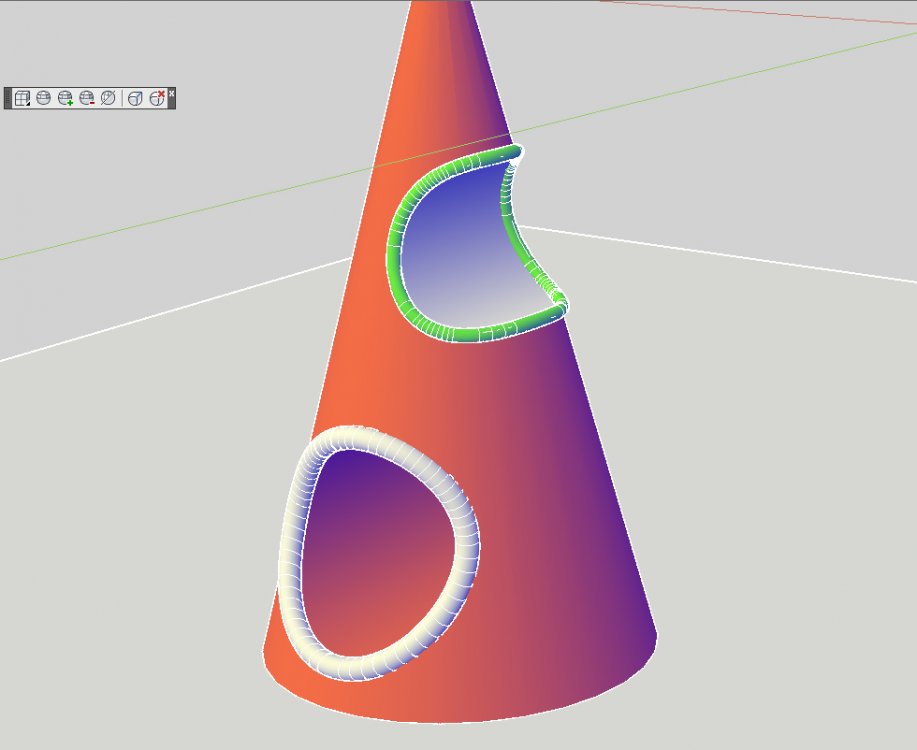Open the Mesh Box primitives flyout
Screen dimensions: 917x750
click(x=22, y=98)
